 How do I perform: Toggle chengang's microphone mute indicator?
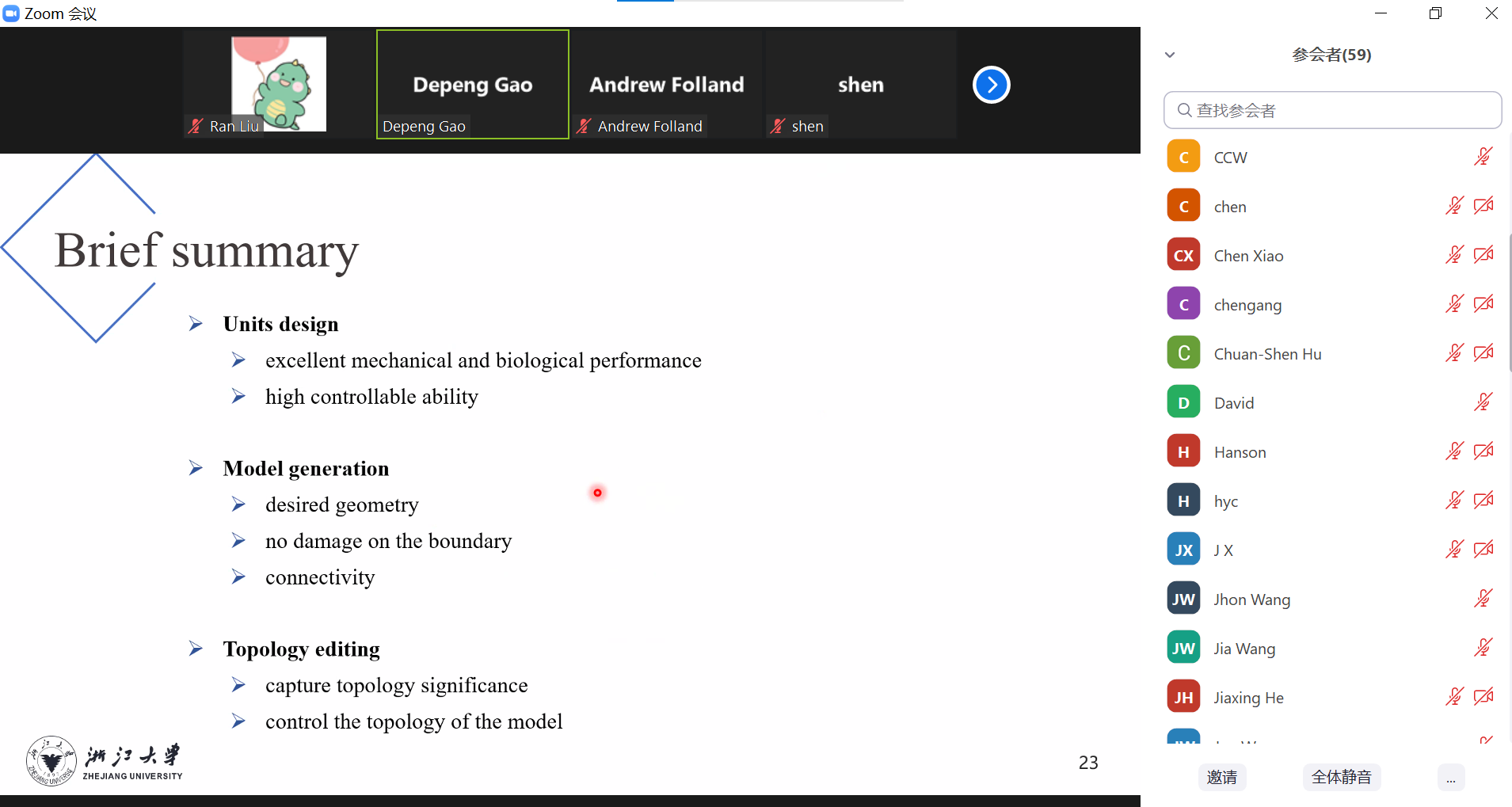click(1454, 304)
